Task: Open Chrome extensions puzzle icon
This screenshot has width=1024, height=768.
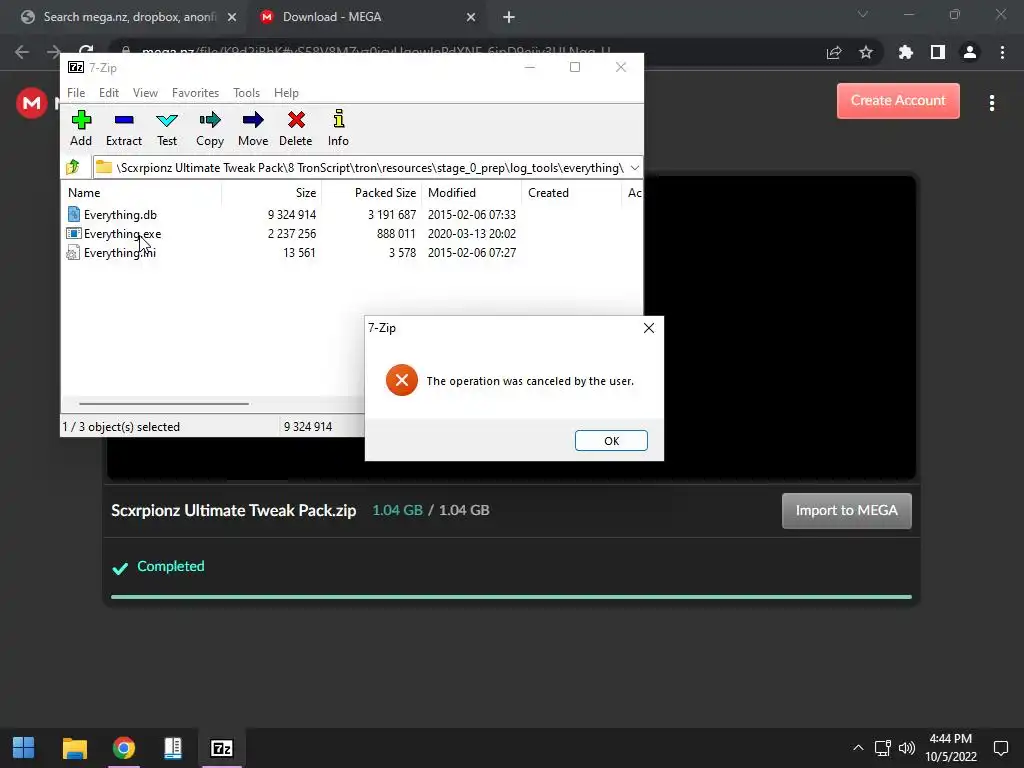Action: 905,52
